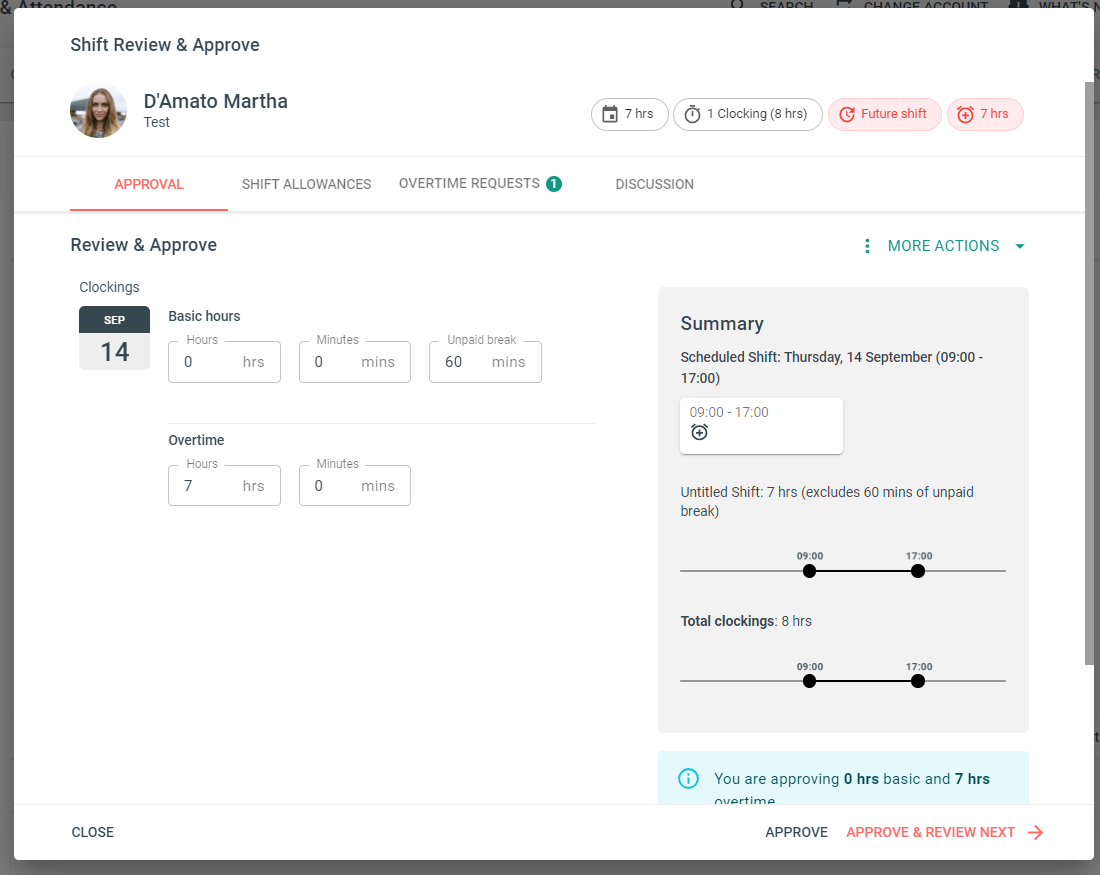Image resolution: width=1100 pixels, height=875 pixels.
Task: Click the Approve button
Action: pyautogui.click(x=796, y=832)
